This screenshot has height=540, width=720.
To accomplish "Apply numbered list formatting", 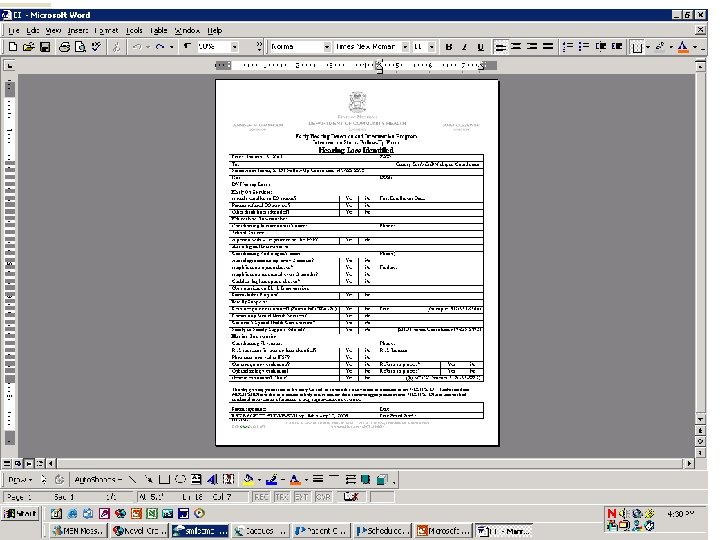I will (568, 46).
